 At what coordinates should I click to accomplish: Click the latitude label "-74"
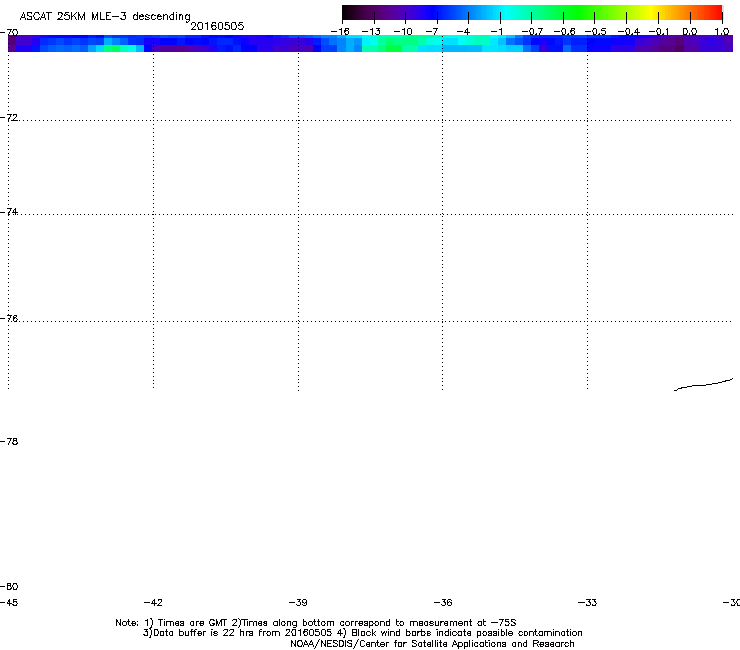9,211
